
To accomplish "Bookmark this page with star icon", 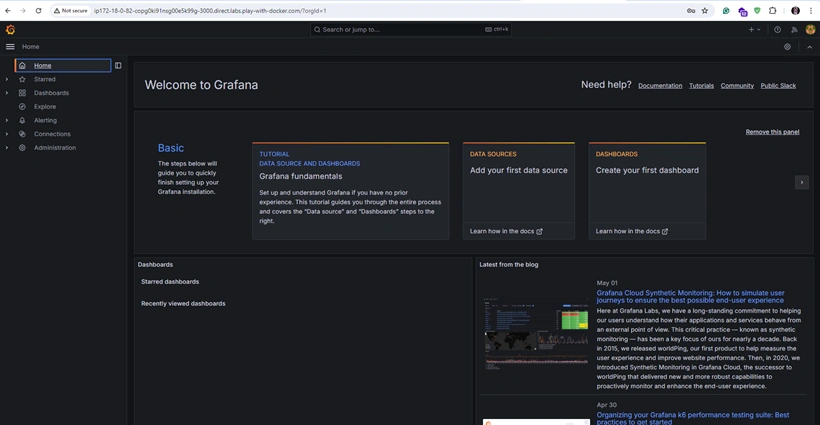I will [704, 10].
